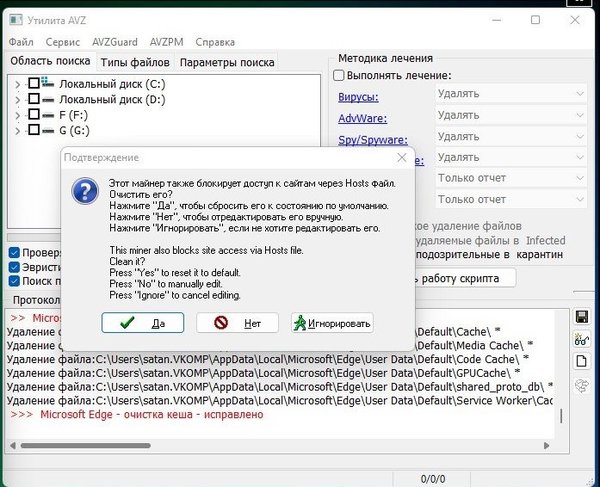Image resolution: width=600 pixels, height=487 pixels.
Task: Open the Сервис menu
Action: coord(63,42)
